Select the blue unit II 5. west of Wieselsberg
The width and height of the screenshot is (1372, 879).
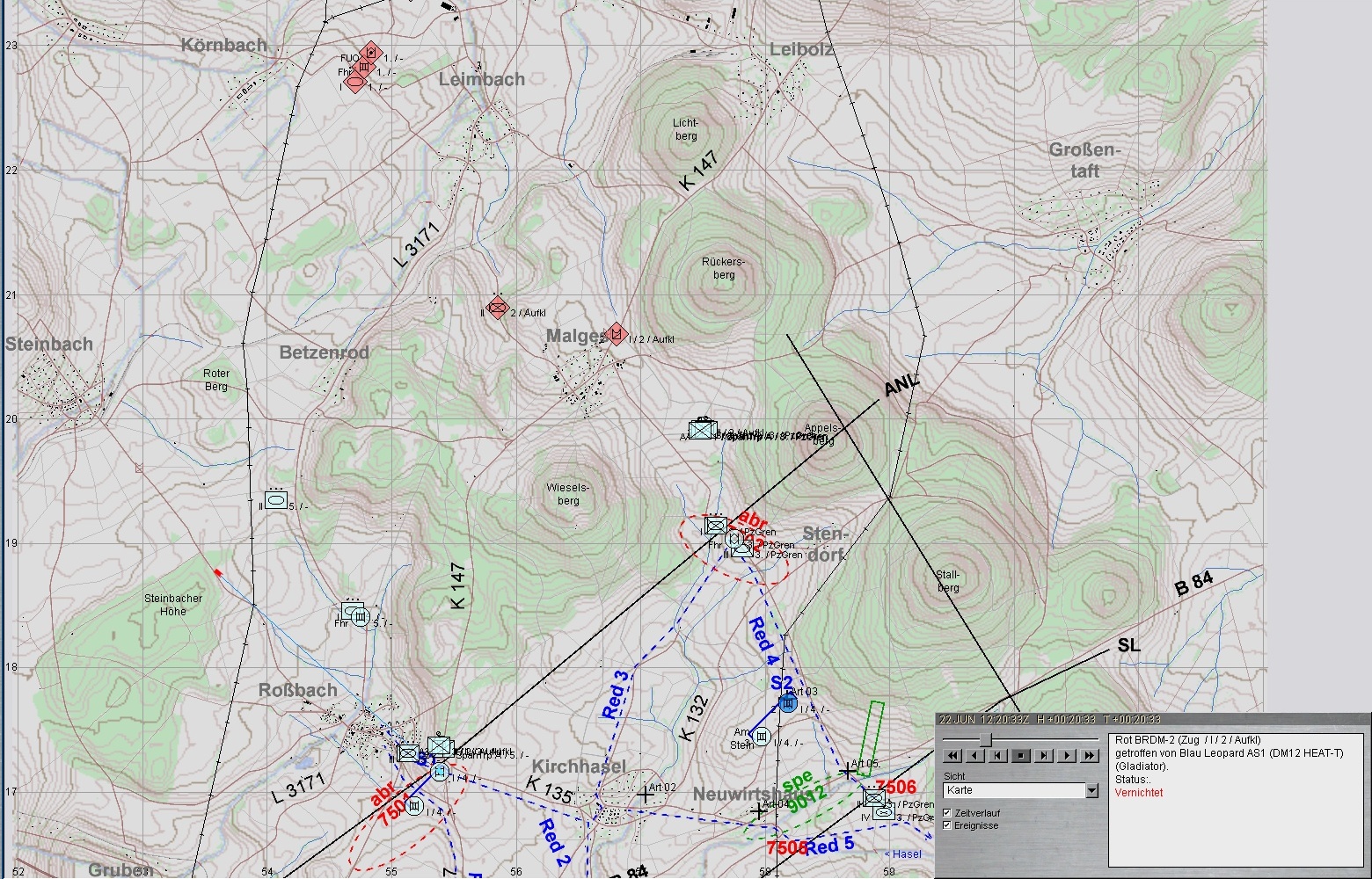pyautogui.click(x=276, y=500)
